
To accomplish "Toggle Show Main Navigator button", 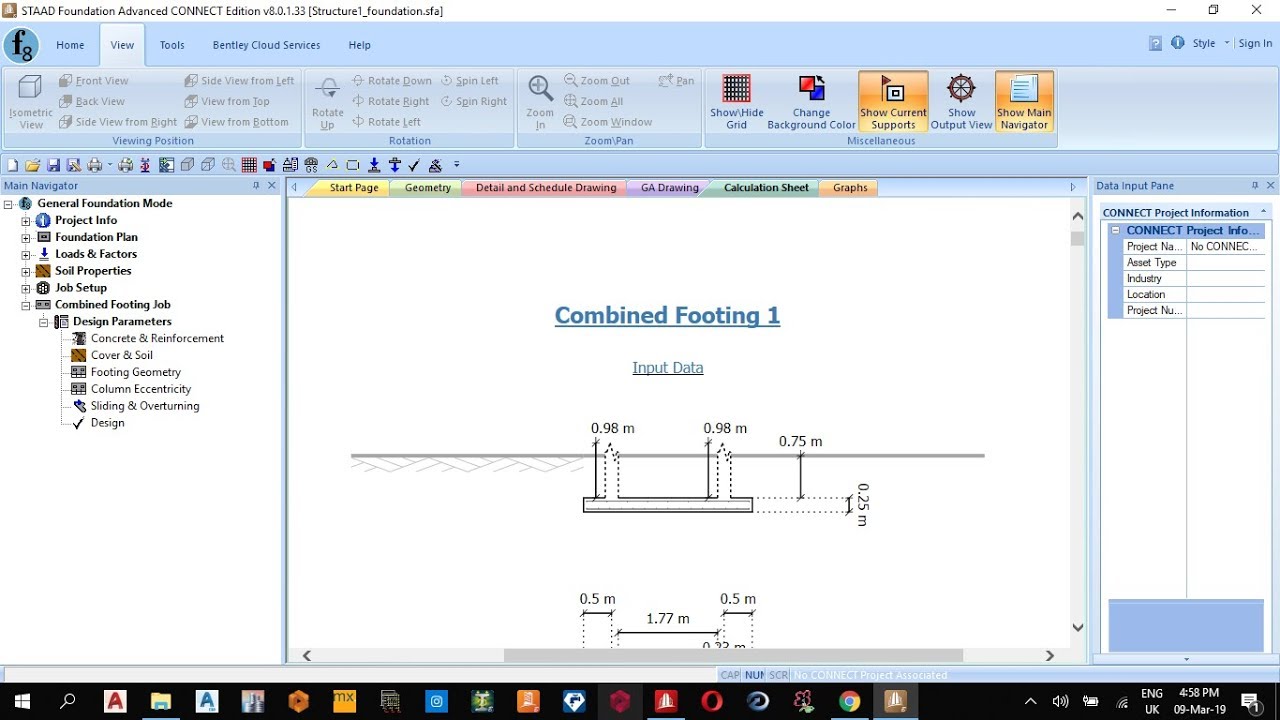I will (x=1024, y=101).
